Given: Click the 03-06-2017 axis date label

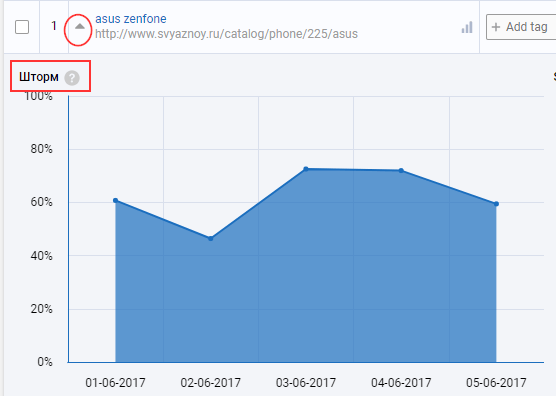Looking at the screenshot, I should point(306,383).
